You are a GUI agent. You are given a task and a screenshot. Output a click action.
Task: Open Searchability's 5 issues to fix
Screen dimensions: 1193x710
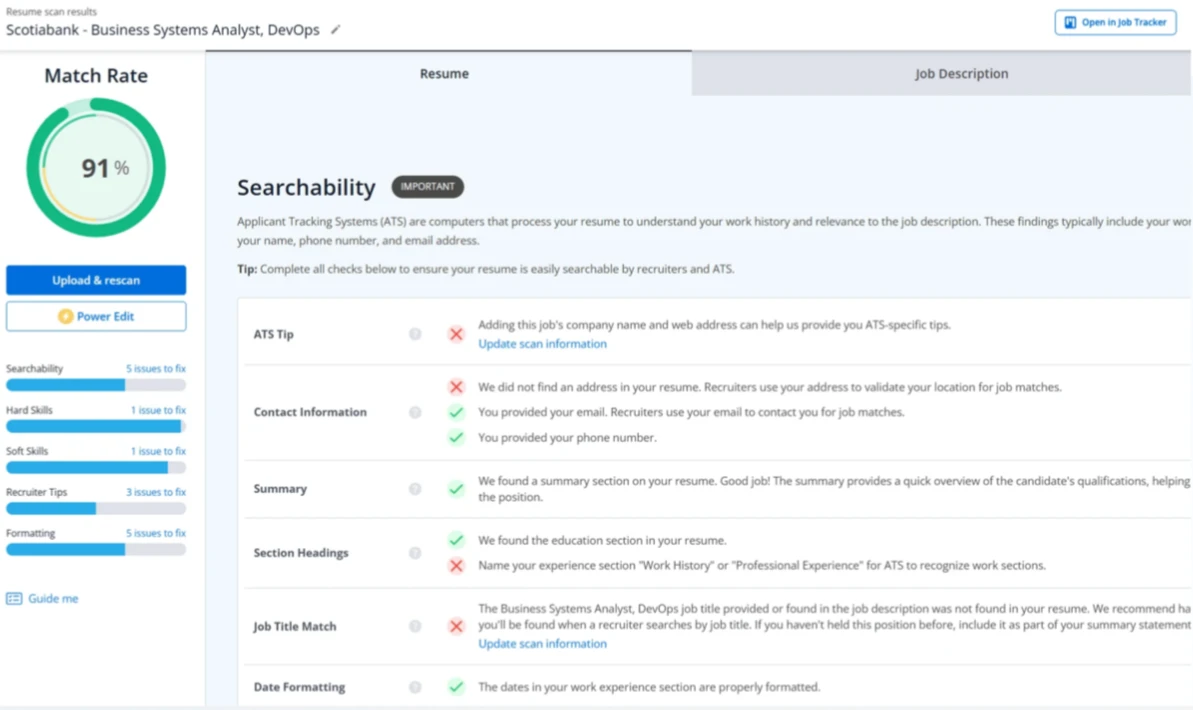(157, 368)
